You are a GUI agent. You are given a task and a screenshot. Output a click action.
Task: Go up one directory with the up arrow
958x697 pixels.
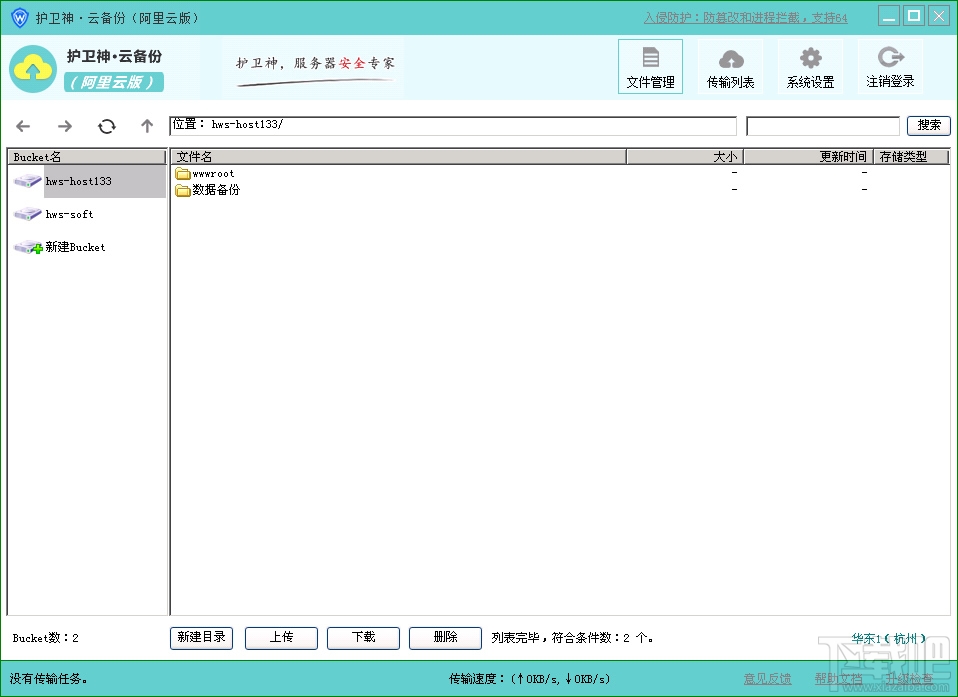[x=147, y=126]
